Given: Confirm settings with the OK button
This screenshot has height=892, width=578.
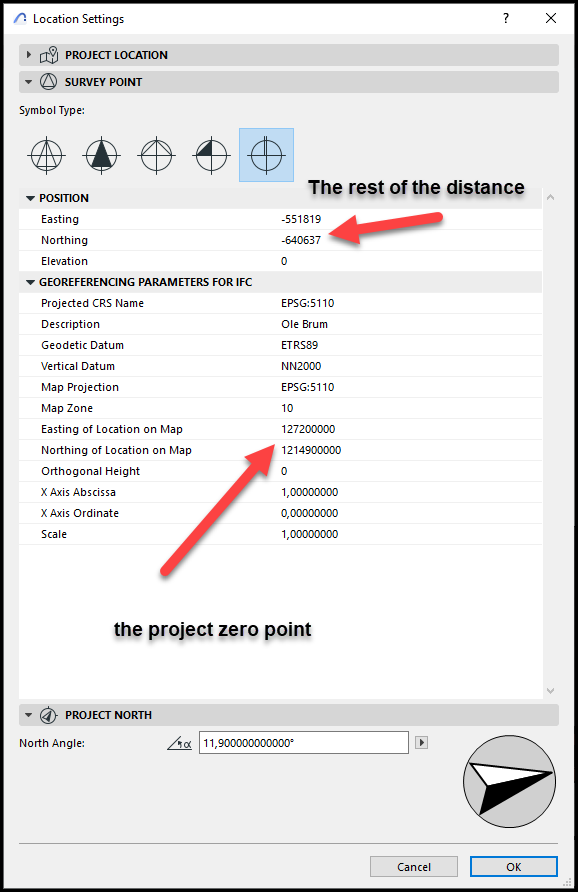Looking at the screenshot, I should (x=514, y=866).
